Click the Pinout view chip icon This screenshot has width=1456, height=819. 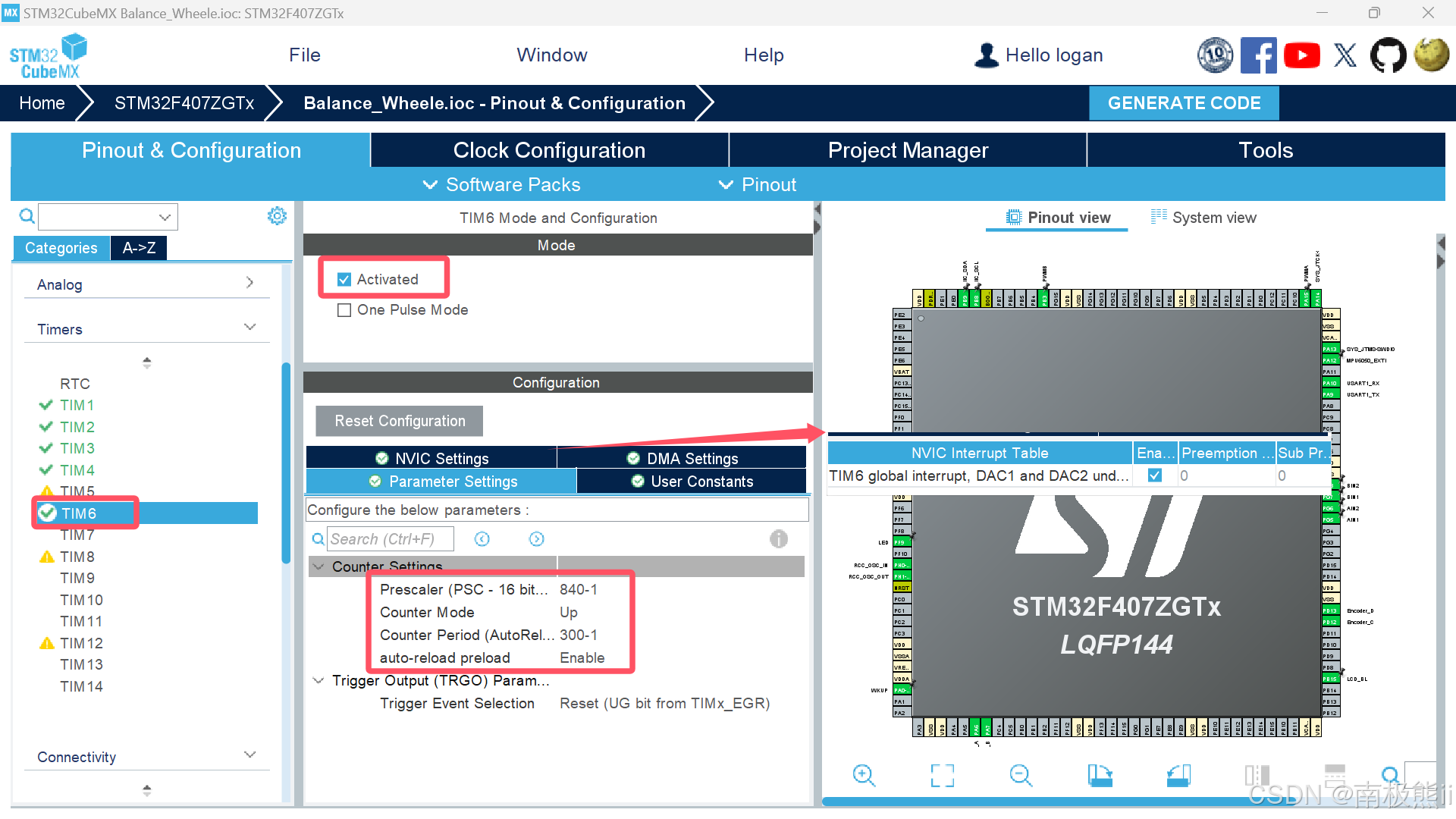click(1013, 218)
